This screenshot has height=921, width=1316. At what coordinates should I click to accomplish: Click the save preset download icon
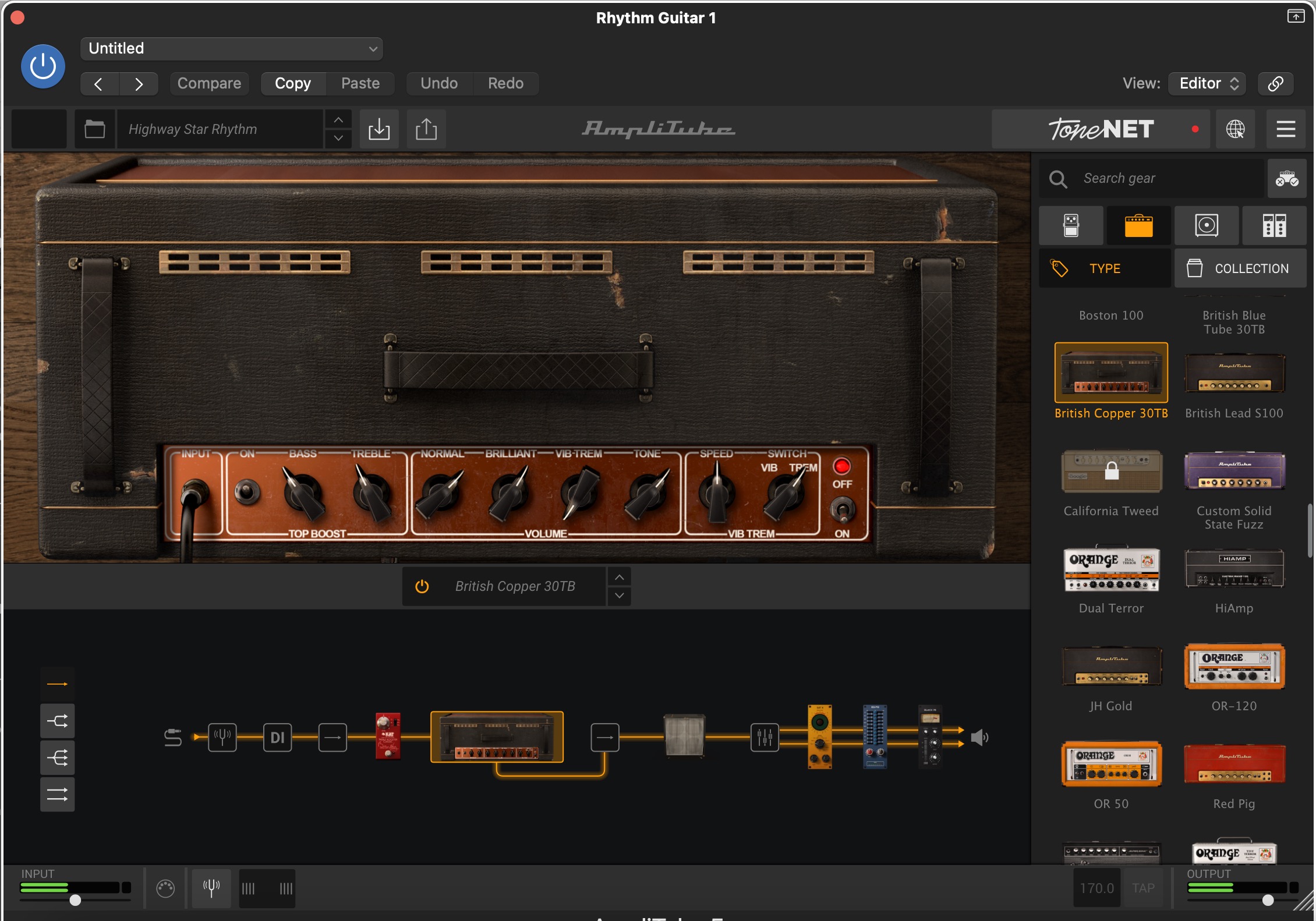(379, 129)
